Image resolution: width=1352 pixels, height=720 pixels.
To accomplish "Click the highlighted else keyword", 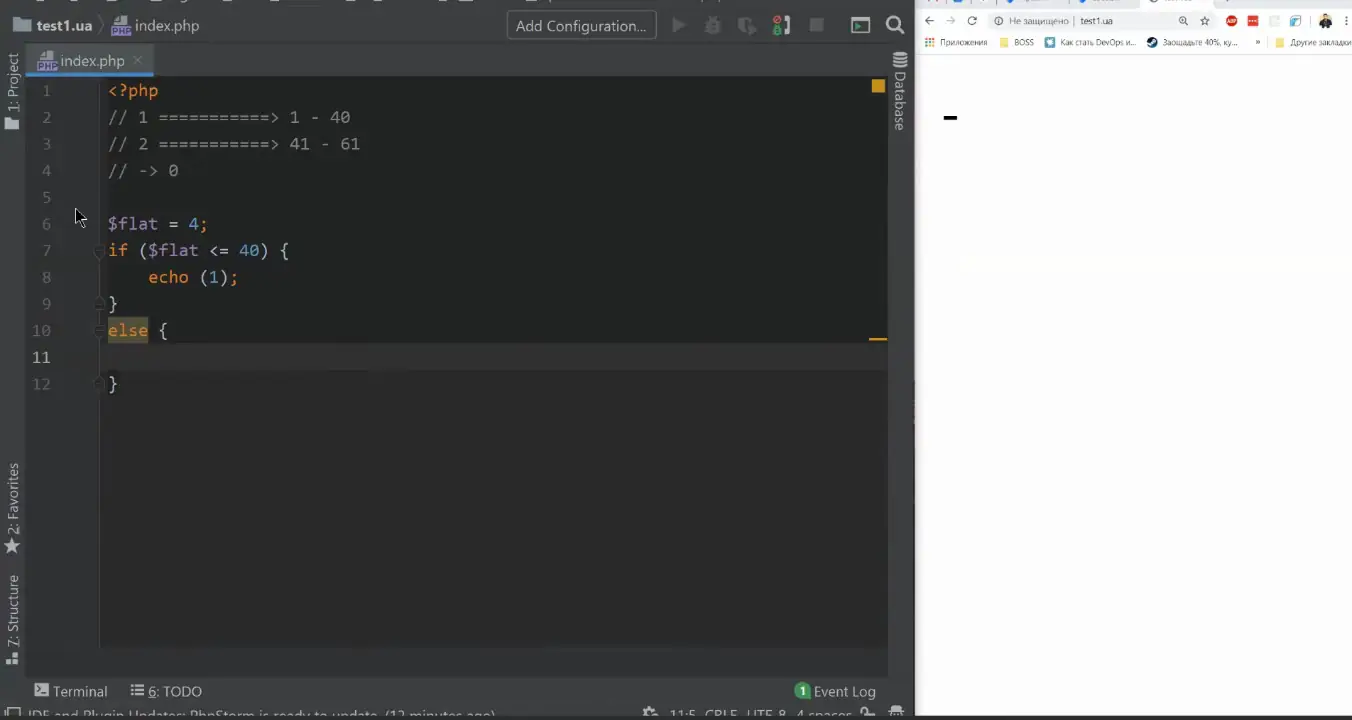I will pos(128,330).
